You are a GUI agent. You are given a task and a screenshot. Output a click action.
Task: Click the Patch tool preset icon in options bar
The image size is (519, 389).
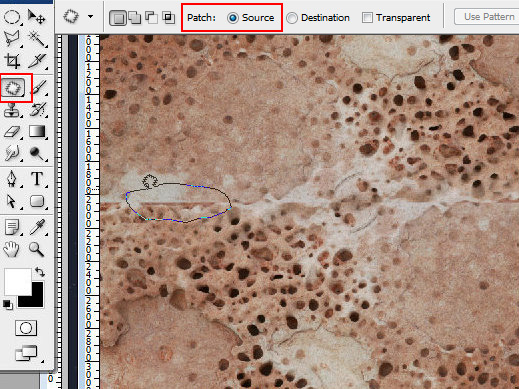pos(71,16)
